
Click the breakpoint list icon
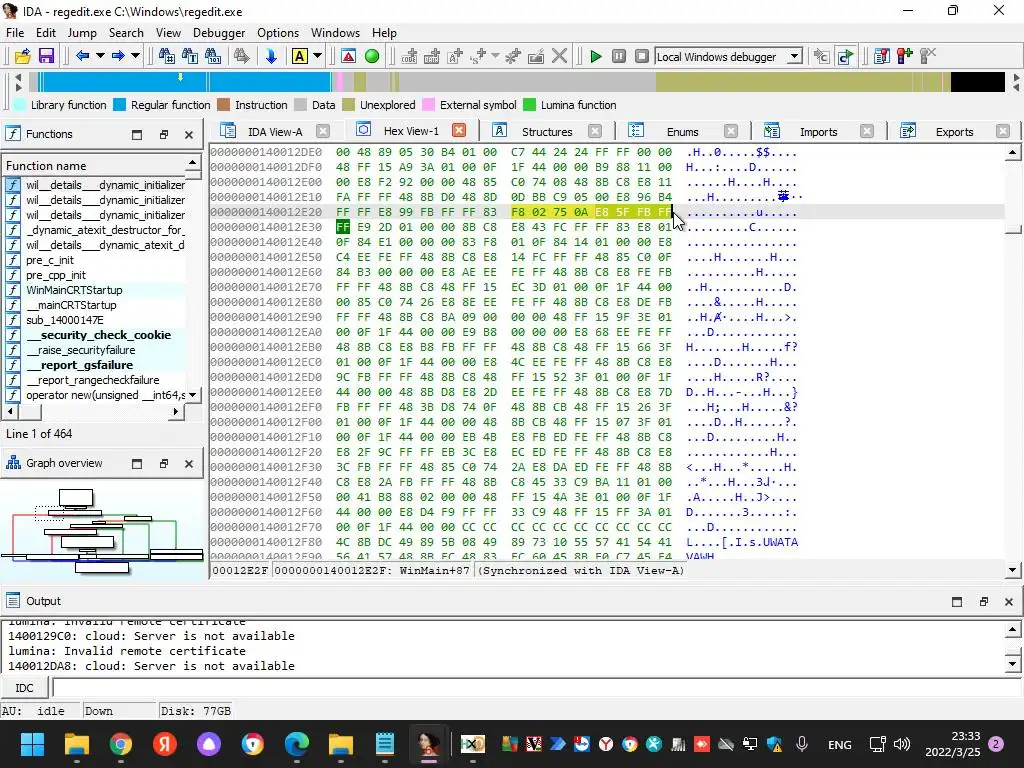(882, 56)
